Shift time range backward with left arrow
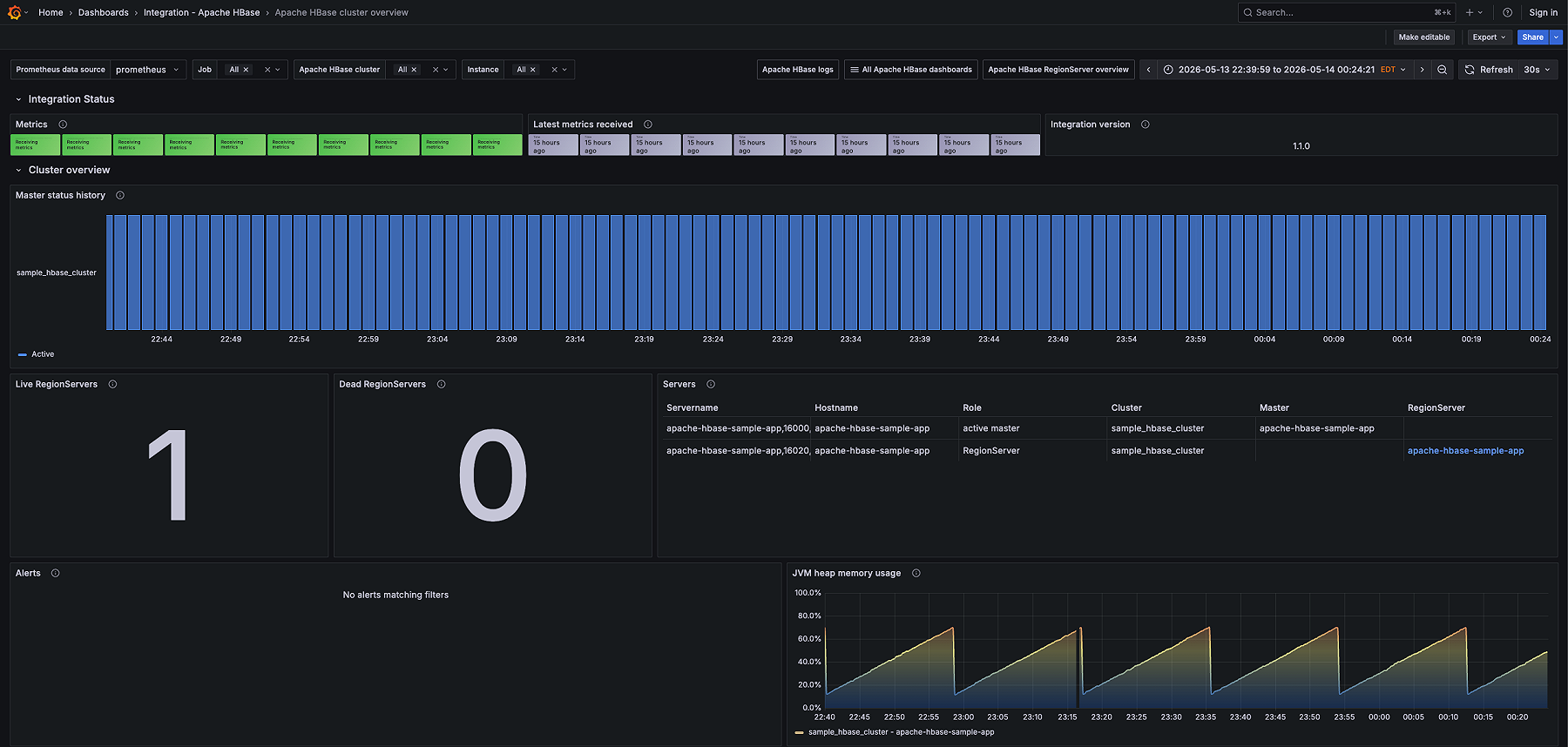Image resolution: width=1568 pixels, height=747 pixels. 1148,70
